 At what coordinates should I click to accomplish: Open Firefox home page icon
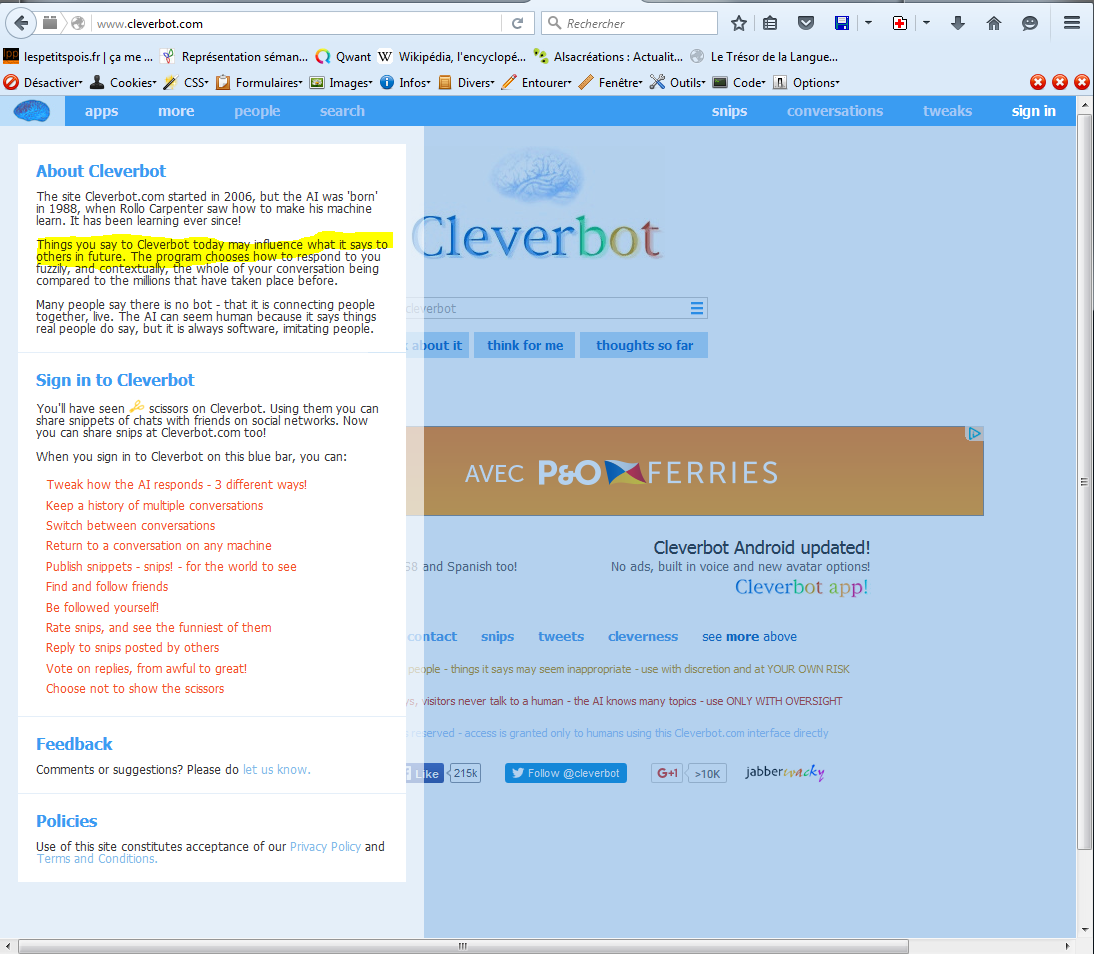pyautogui.click(x=993, y=23)
